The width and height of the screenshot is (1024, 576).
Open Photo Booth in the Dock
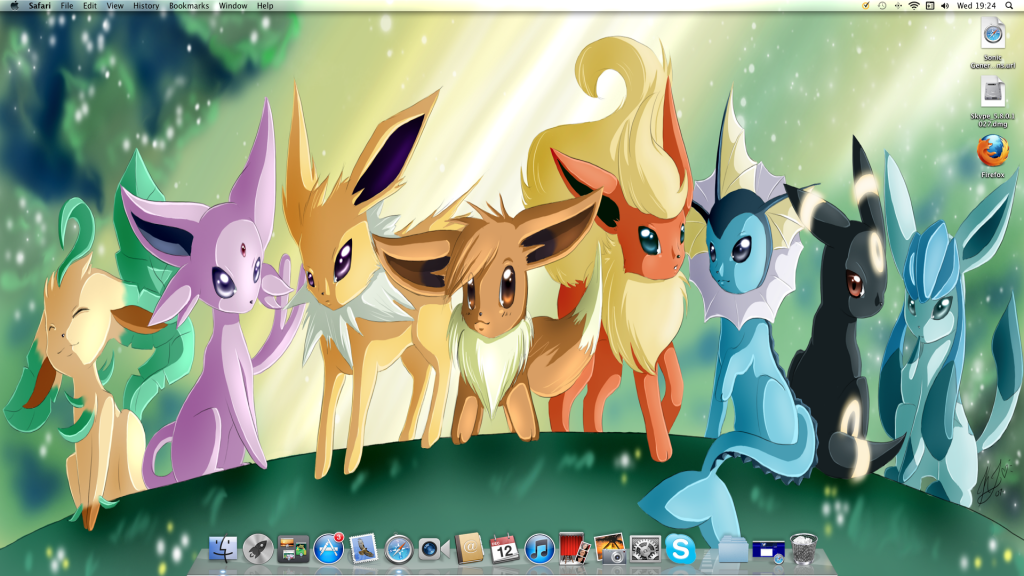coord(575,549)
